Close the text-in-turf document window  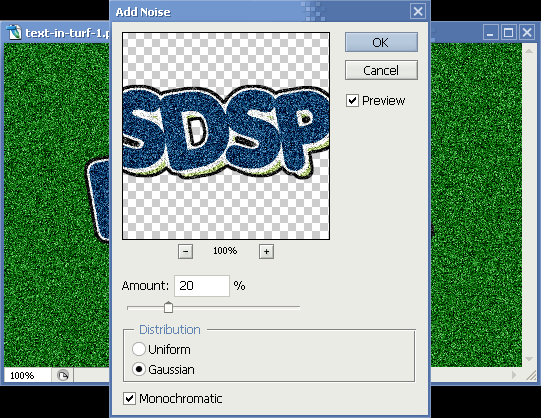pyautogui.click(x=527, y=33)
